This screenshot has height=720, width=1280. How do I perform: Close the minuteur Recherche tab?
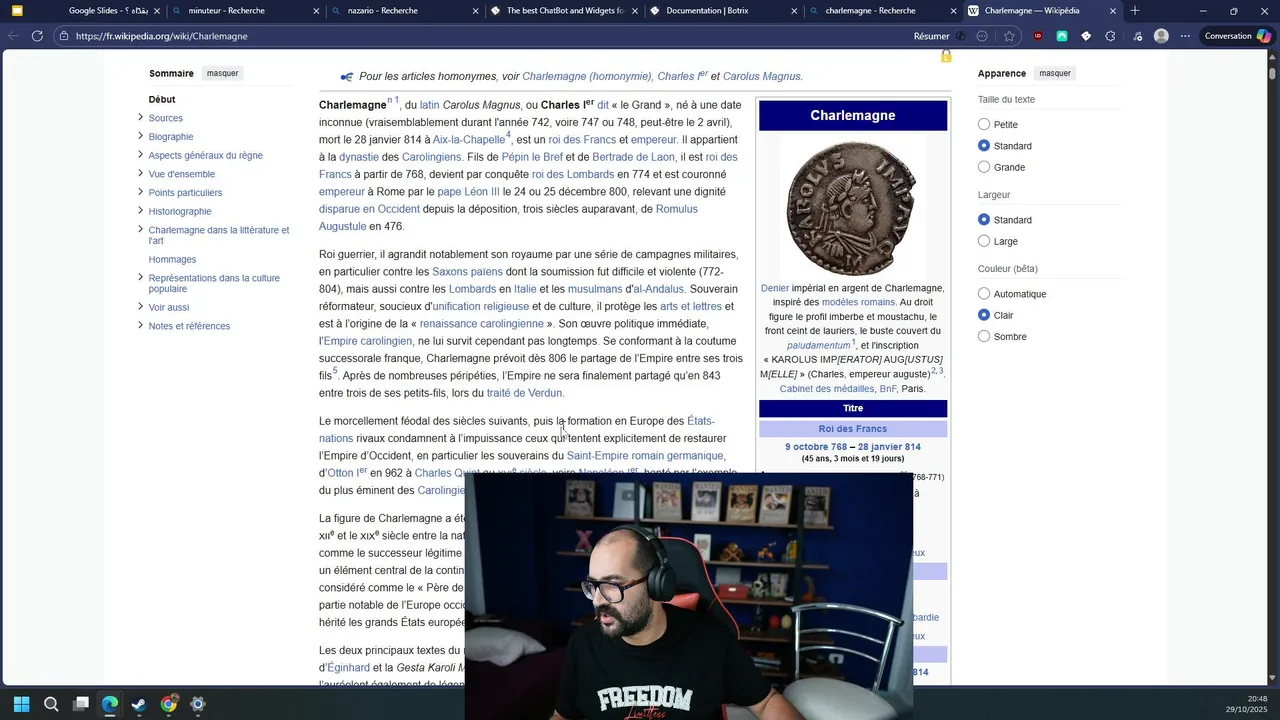coord(317,11)
